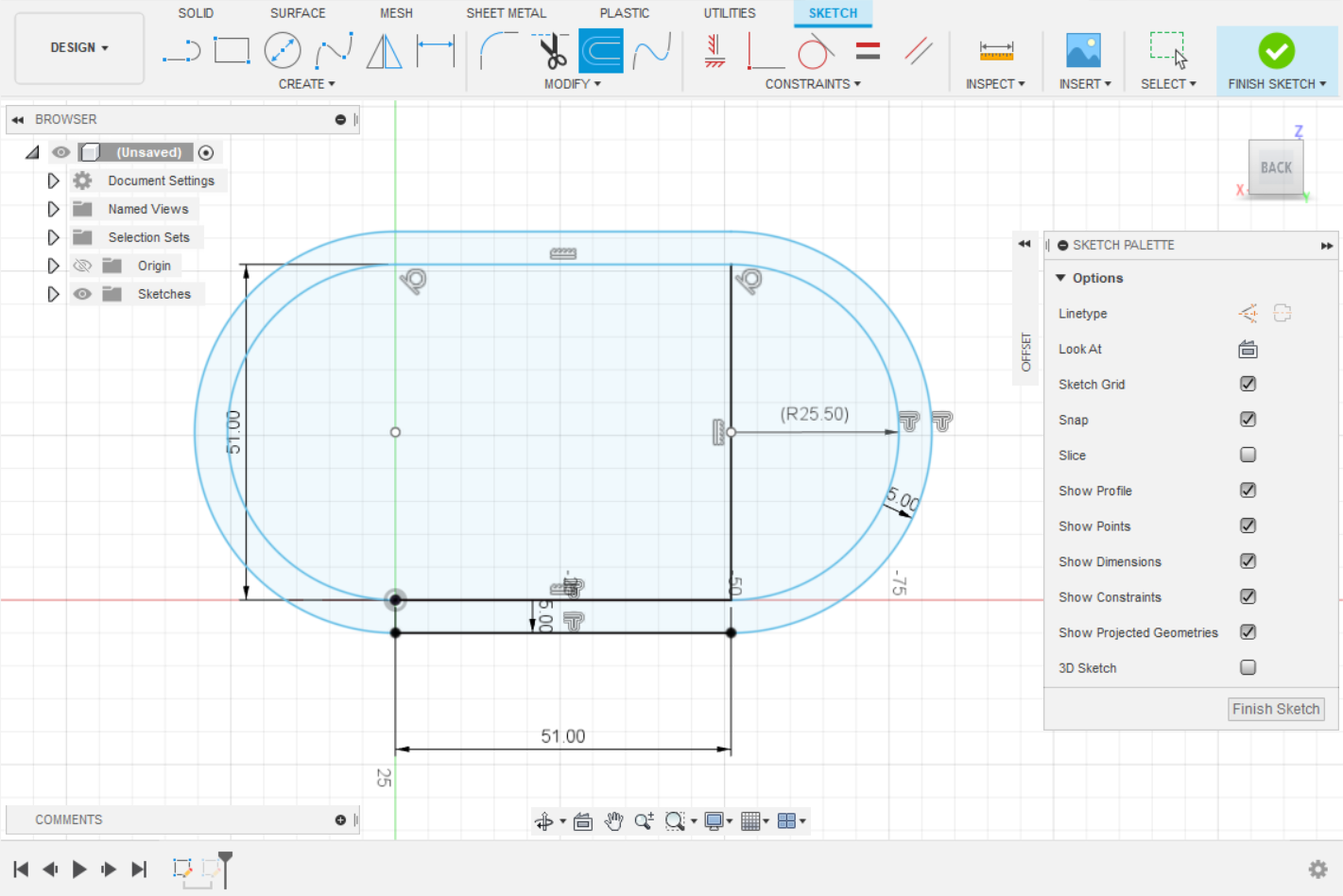
Task: Click the ViewCube BACK face
Action: (x=1276, y=168)
